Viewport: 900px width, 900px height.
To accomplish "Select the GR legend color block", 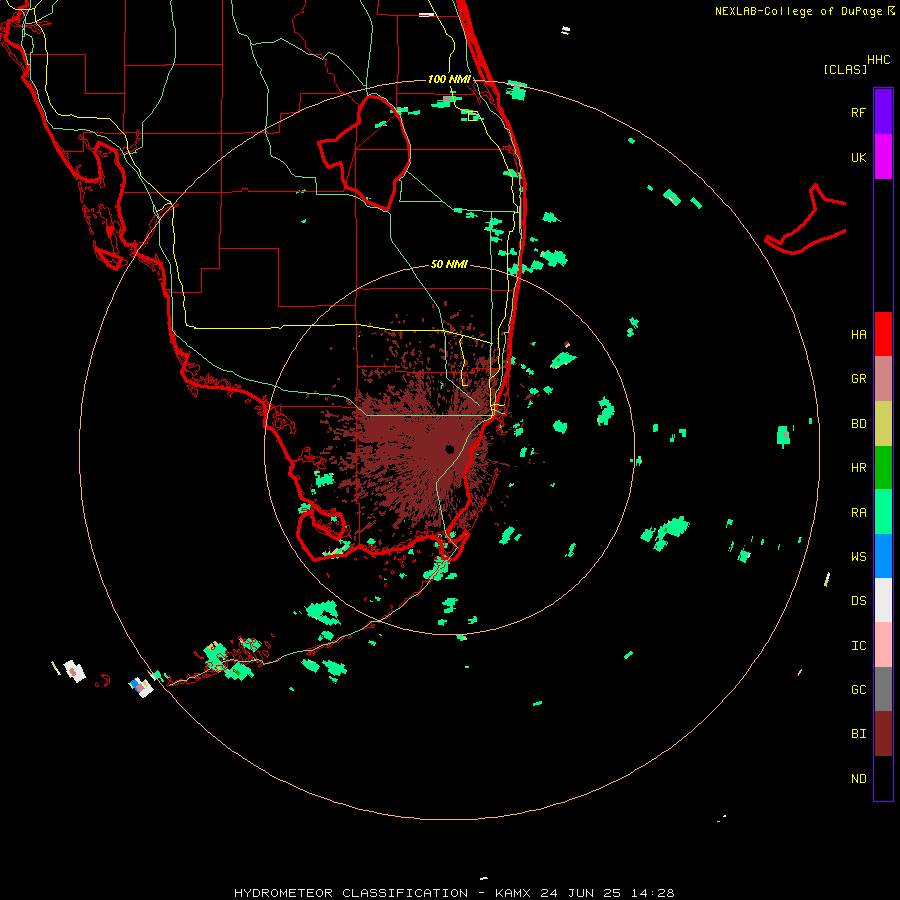I will tap(883, 379).
